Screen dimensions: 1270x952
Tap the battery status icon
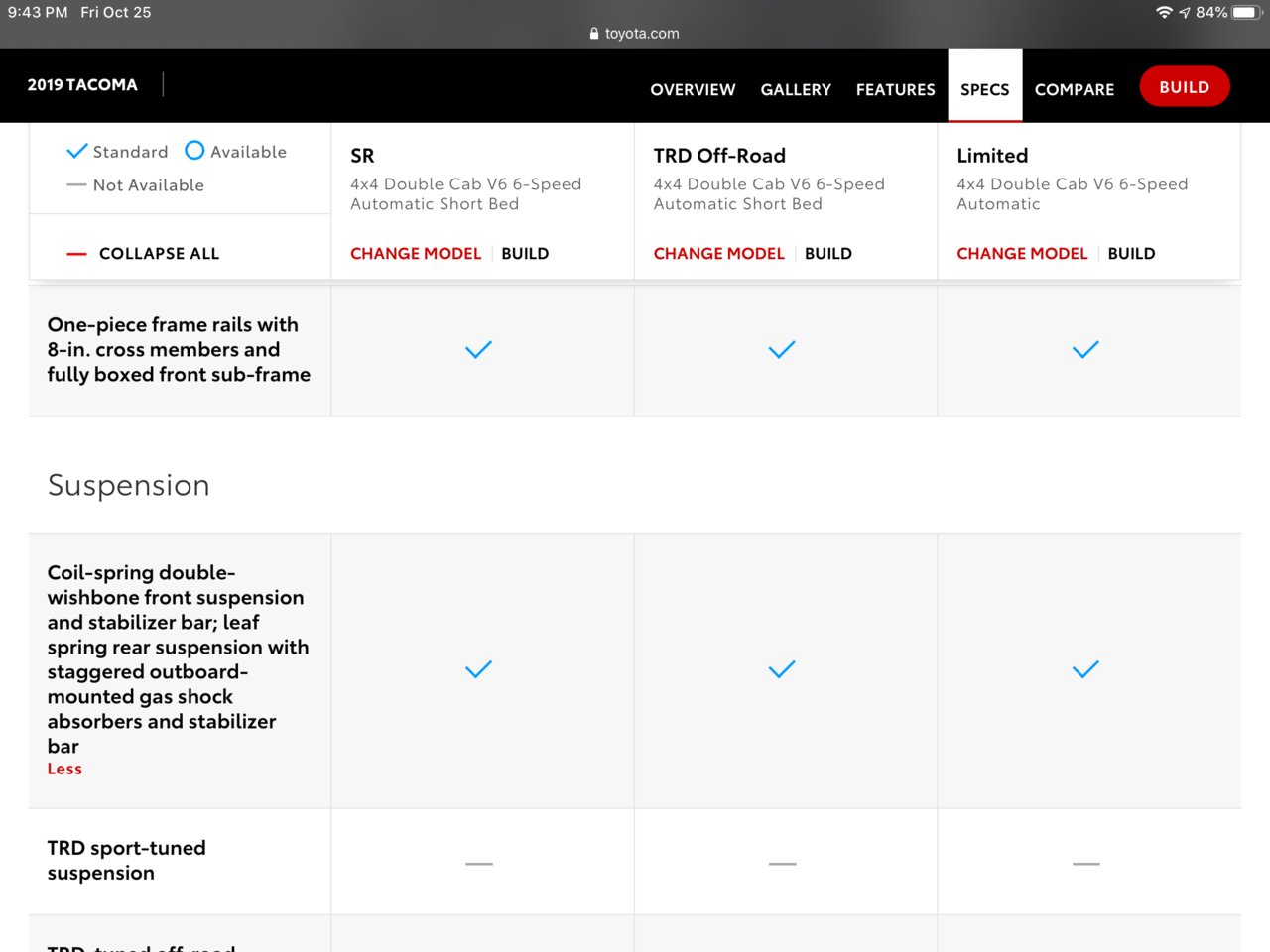(x=1246, y=12)
